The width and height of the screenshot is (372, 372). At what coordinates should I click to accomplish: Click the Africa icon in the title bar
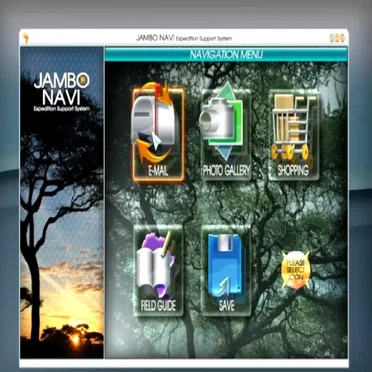click(26, 38)
